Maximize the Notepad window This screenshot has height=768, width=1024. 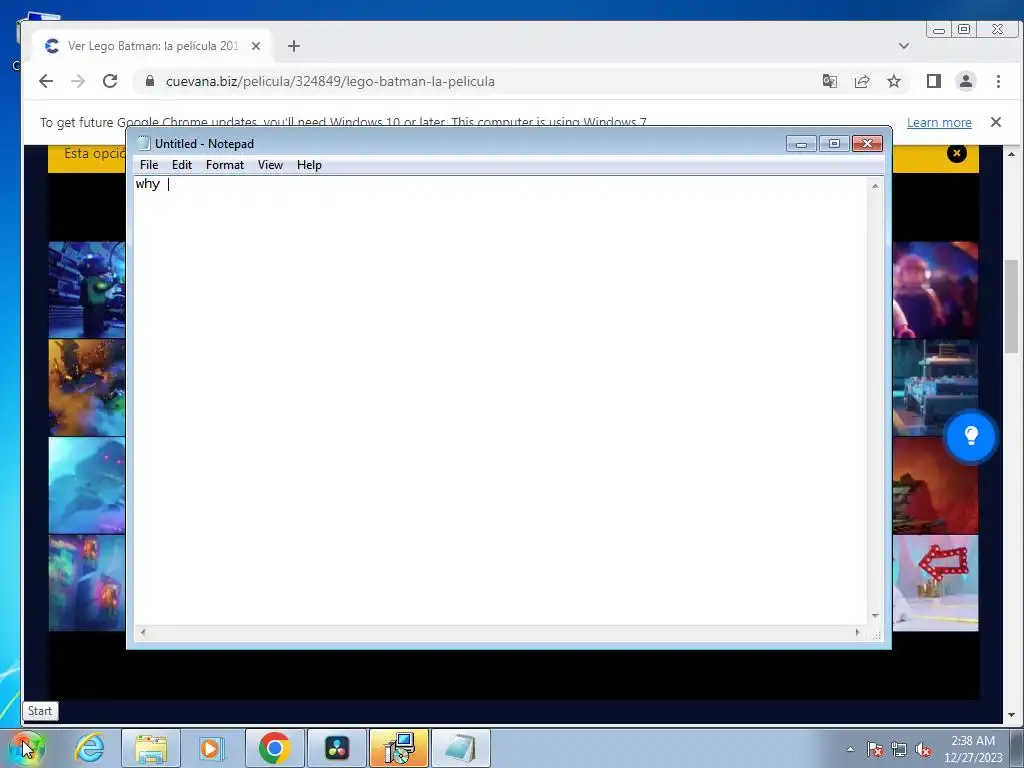pos(834,144)
